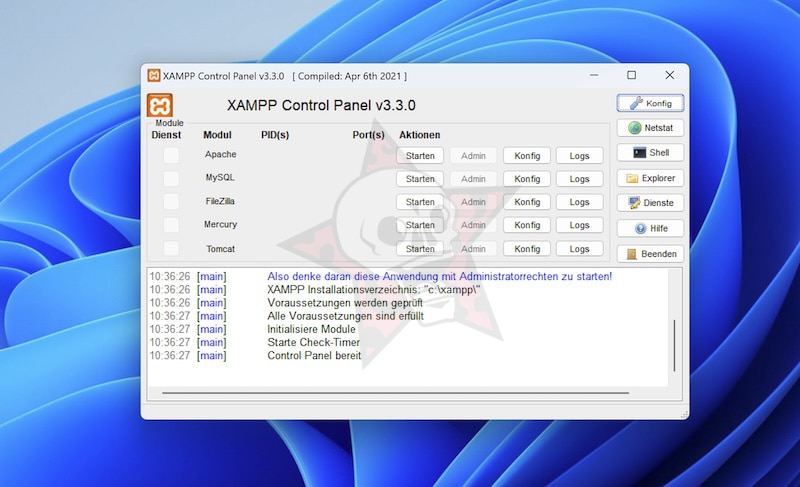Screen dimensions: 800x487
Task: Open Konfig with the wrench icon
Action: 650,103
